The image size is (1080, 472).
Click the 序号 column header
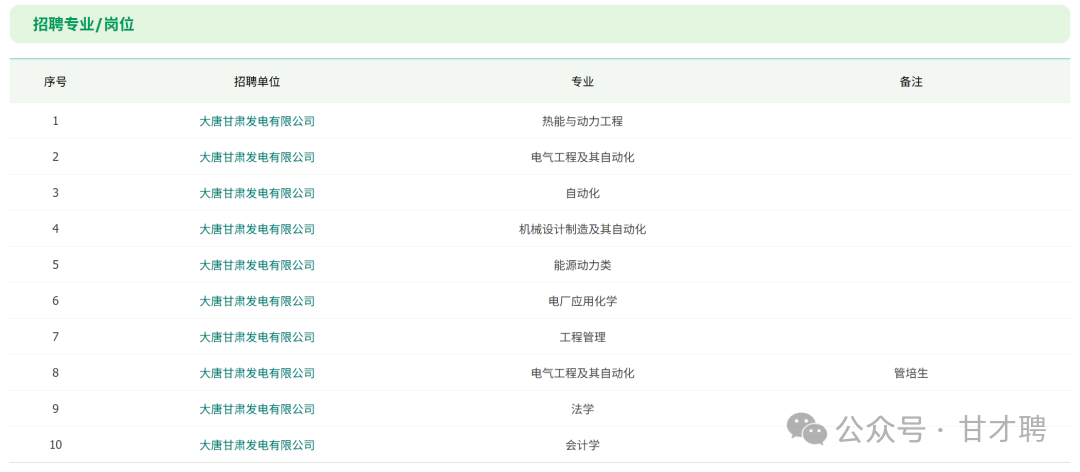click(x=55, y=82)
